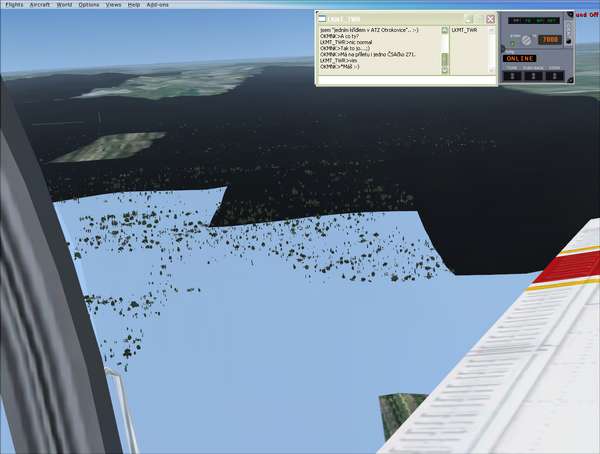The height and width of the screenshot is (454, 600).
Task: Click the chat scrollbar up arrow
Action: 444,30
